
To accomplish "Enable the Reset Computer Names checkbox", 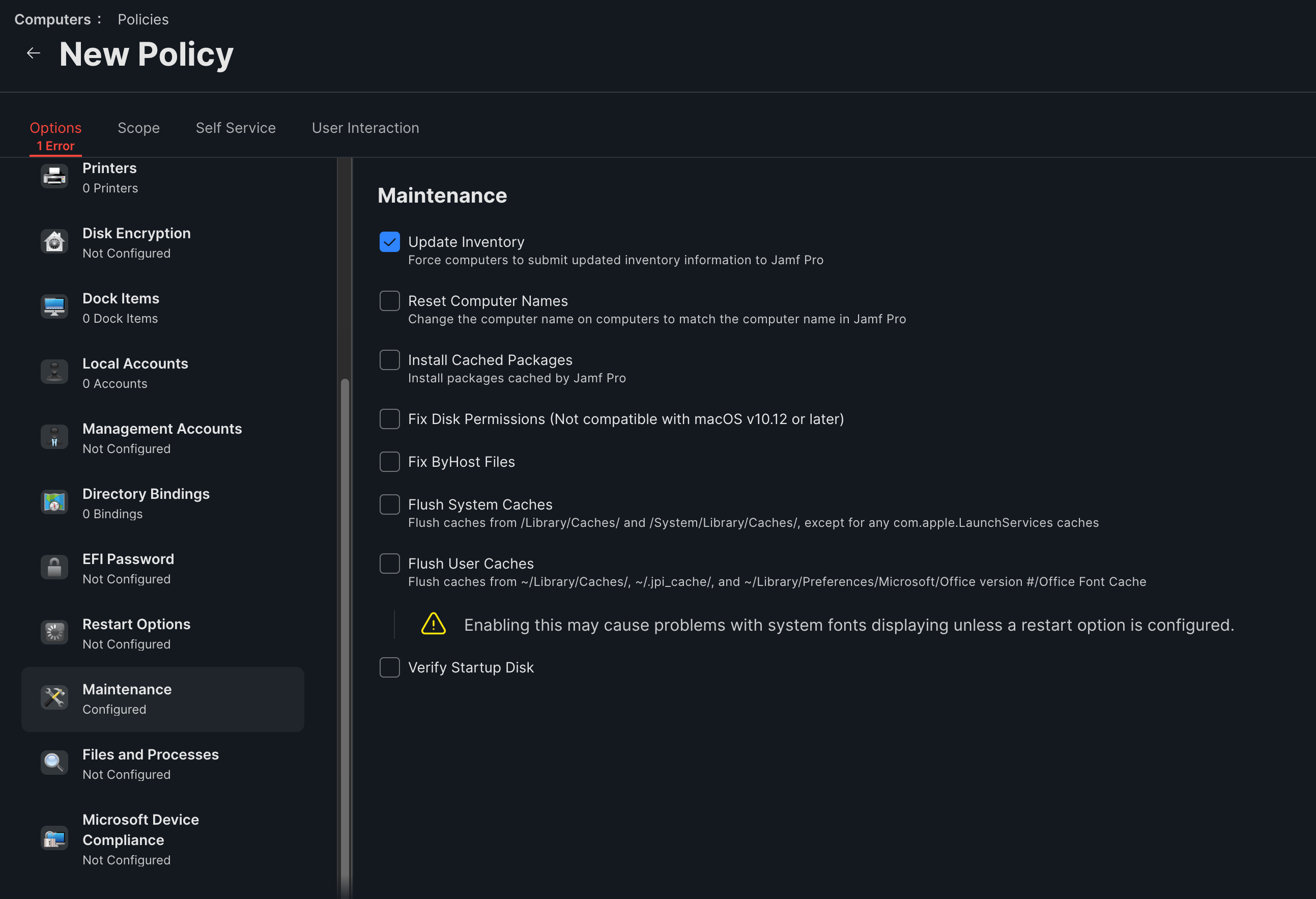I will pos(390,301).
